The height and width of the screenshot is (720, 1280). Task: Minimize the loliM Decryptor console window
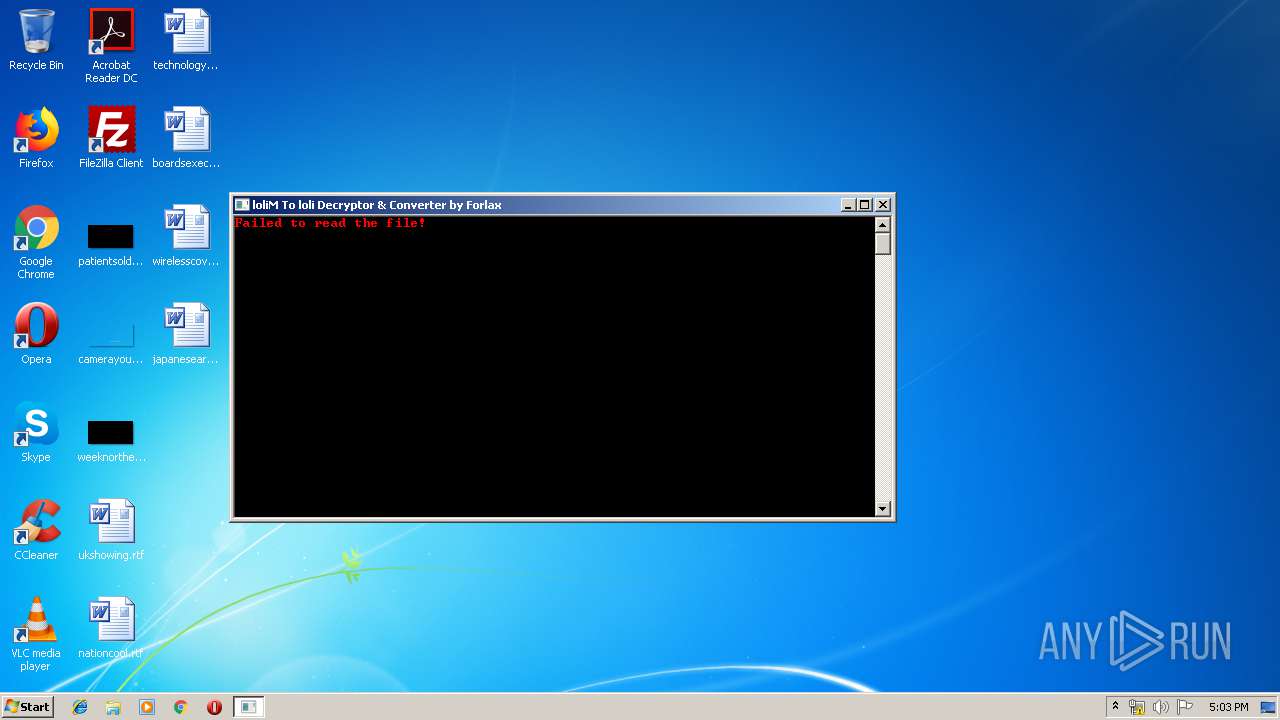[848, 205]
